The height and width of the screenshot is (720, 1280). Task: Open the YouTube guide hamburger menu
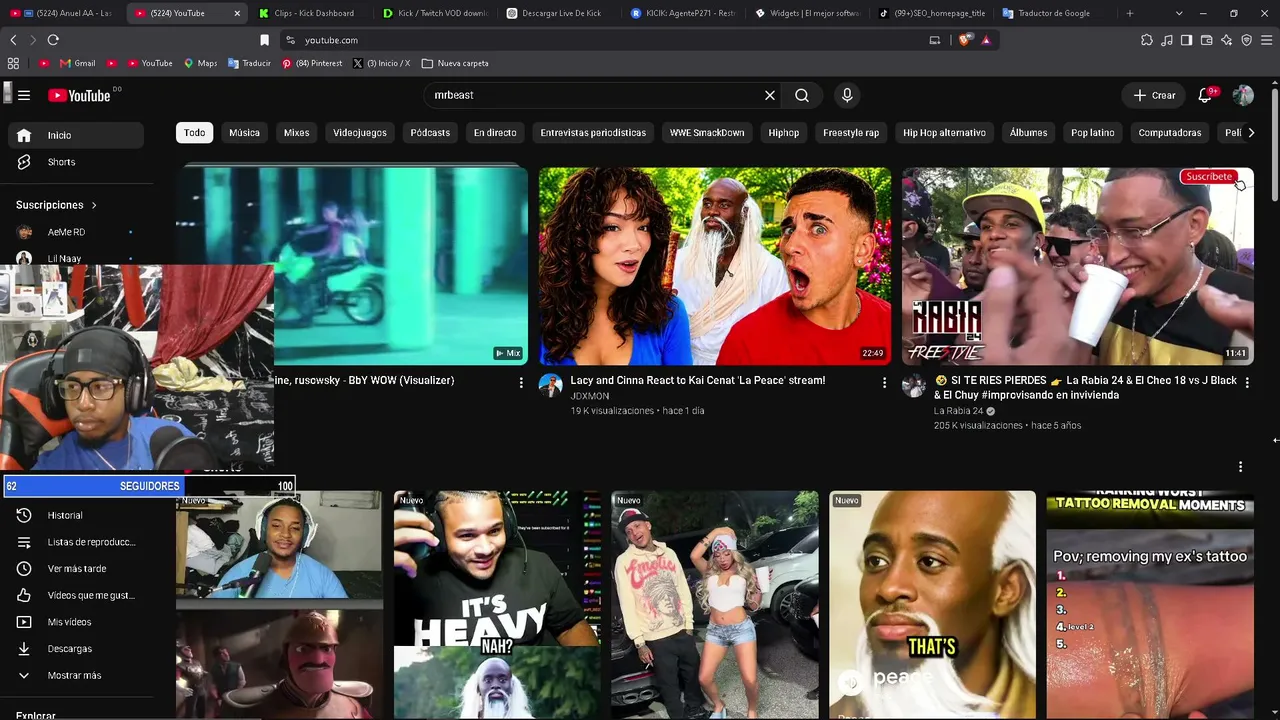[x=24, y=95]
